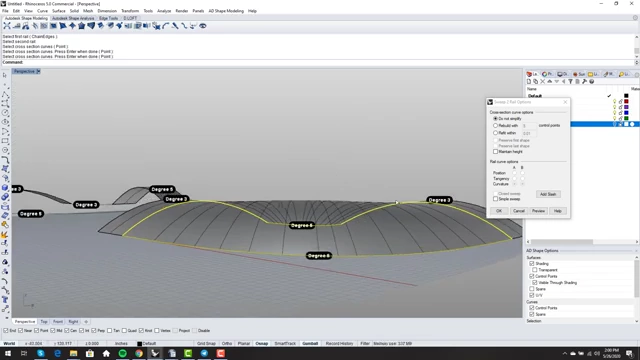
Task: Click the Preview button in sweep dialog
Action: pos(538,211)
